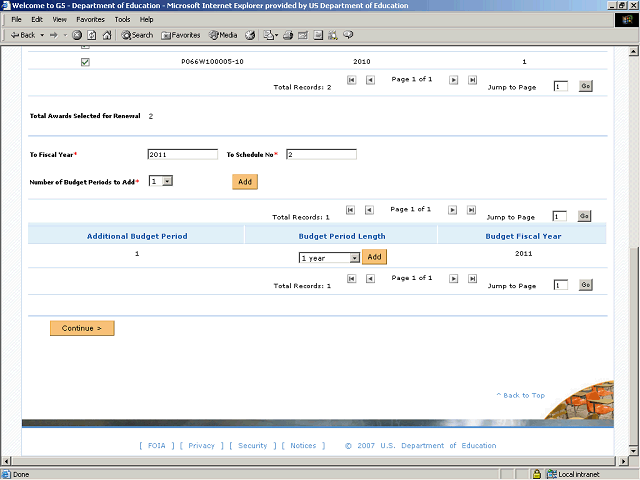
Task: Open the Messenger toolbar icon
Action: tap(348, 35)
